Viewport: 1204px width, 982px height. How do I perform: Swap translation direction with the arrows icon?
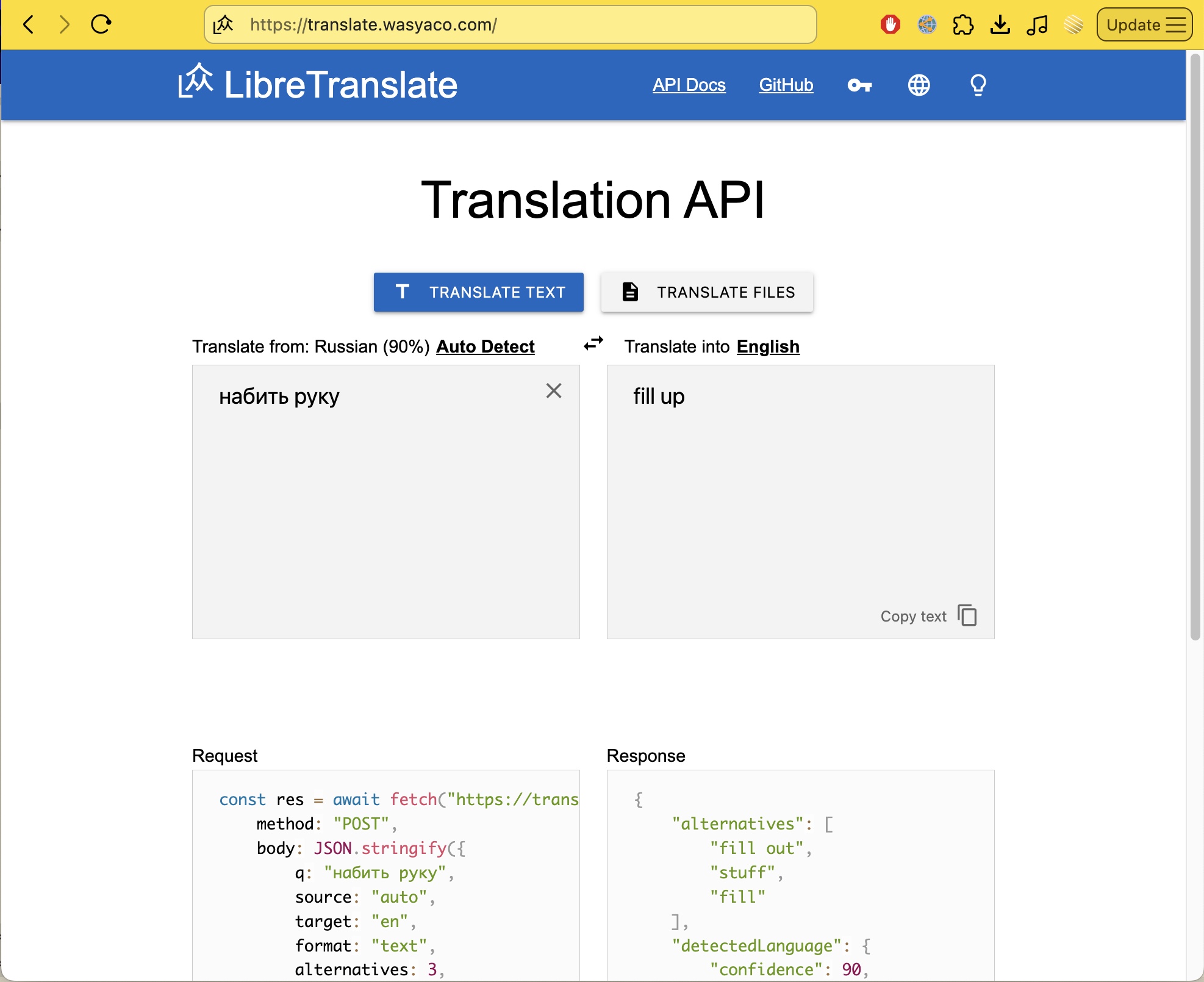(x=593, y=344)
